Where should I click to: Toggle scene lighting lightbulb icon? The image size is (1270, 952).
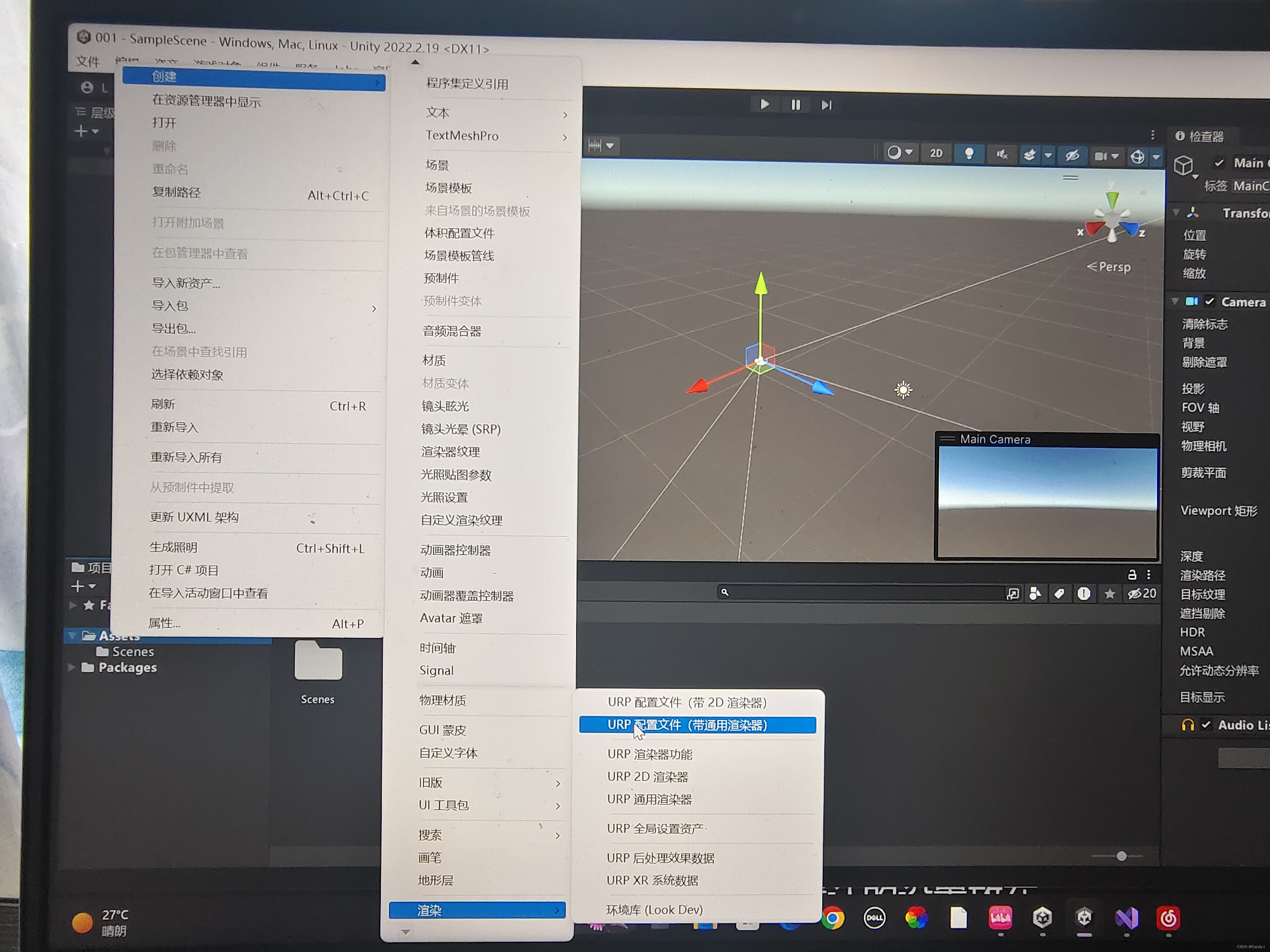point(969,154)
